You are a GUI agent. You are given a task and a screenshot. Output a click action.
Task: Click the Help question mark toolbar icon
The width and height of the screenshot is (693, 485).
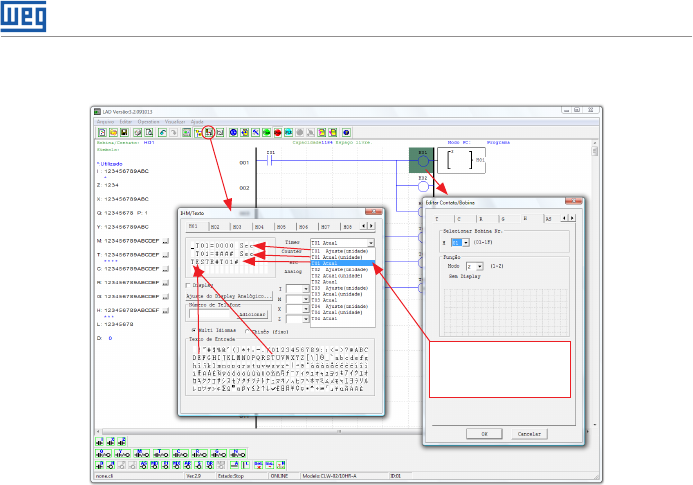coord(347,131)
